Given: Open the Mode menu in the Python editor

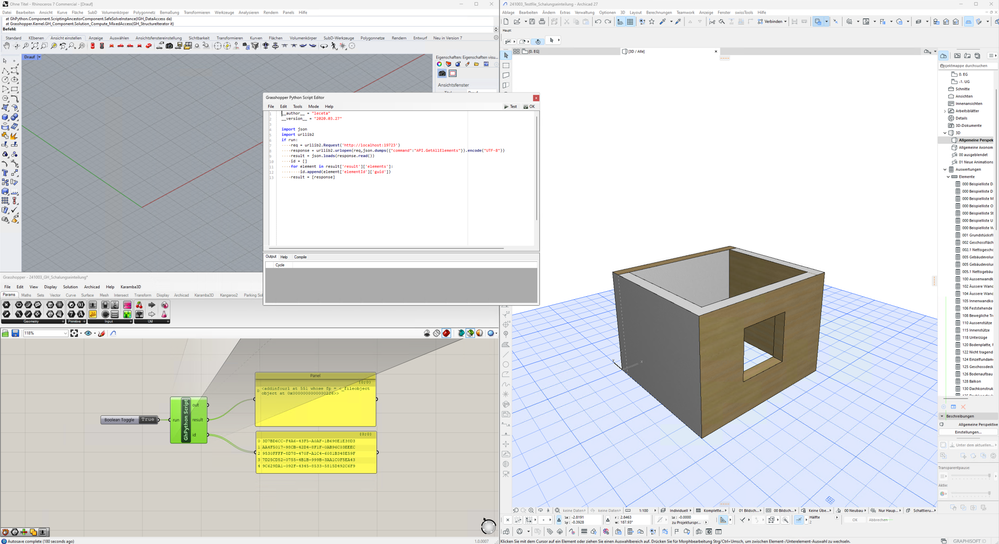Looking at the screenshot, I should (313, 106).
